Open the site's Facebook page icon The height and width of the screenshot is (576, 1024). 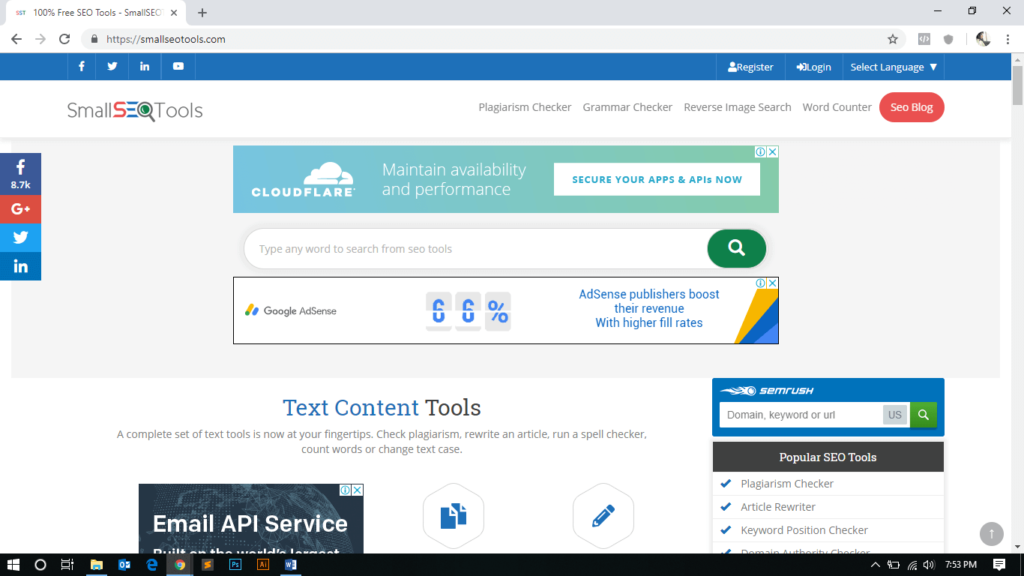click(x=81, y=66)
